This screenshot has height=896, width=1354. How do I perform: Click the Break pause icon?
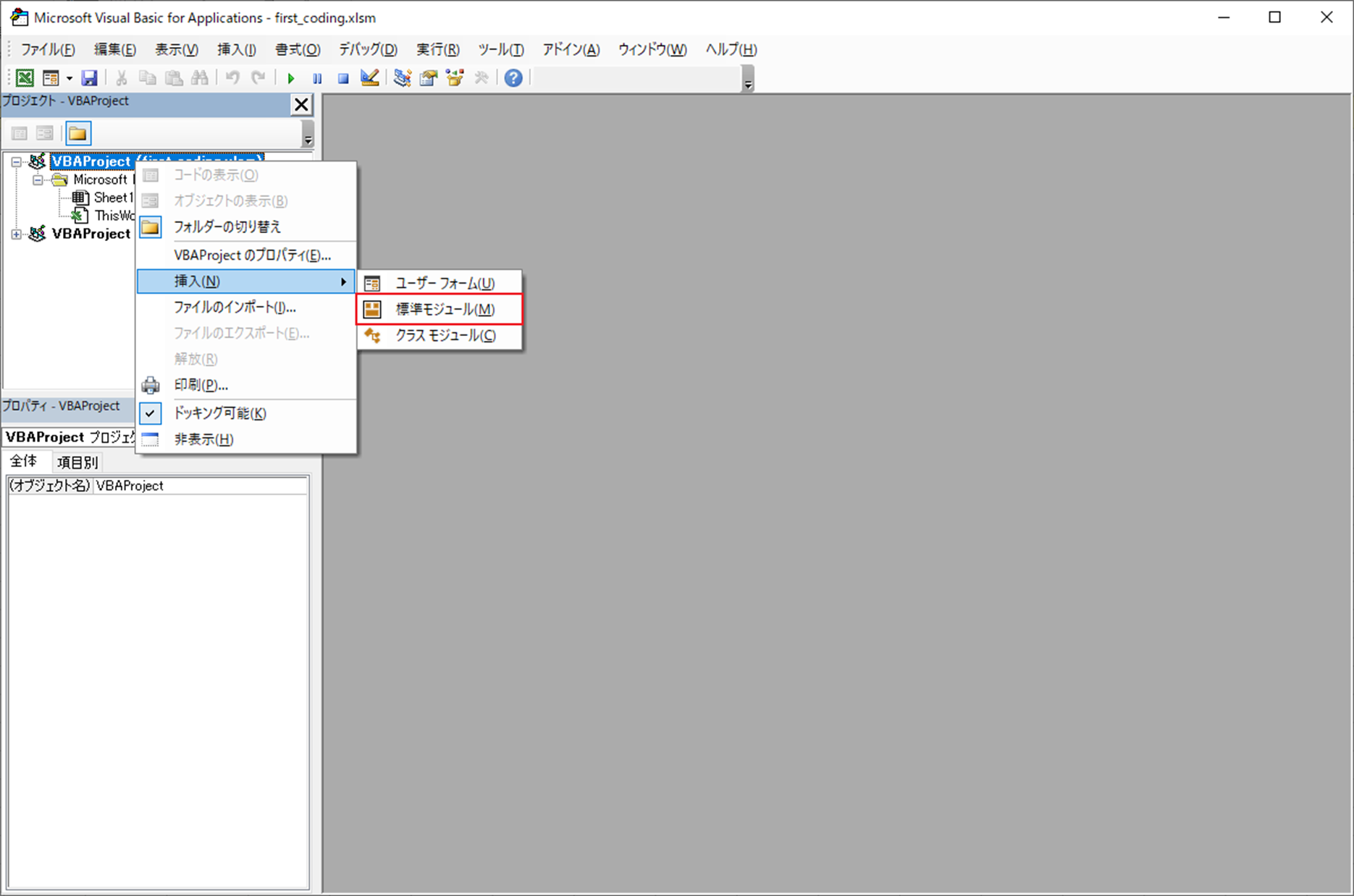pos(317,77)
